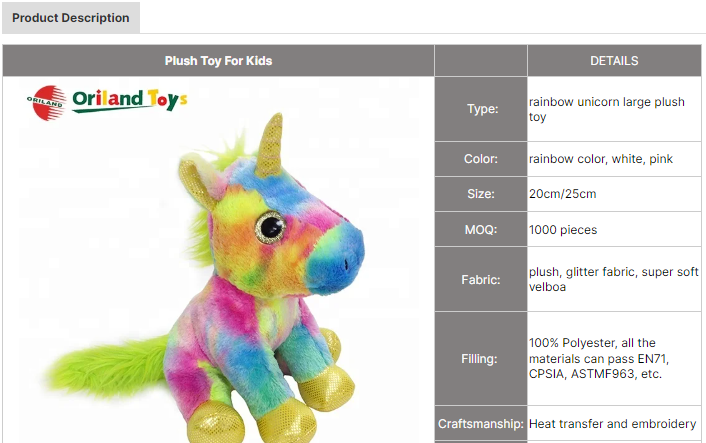Select the MOQ: label cell
The image size is (706, 443).
pyautogui.click(x=481, y=230)
